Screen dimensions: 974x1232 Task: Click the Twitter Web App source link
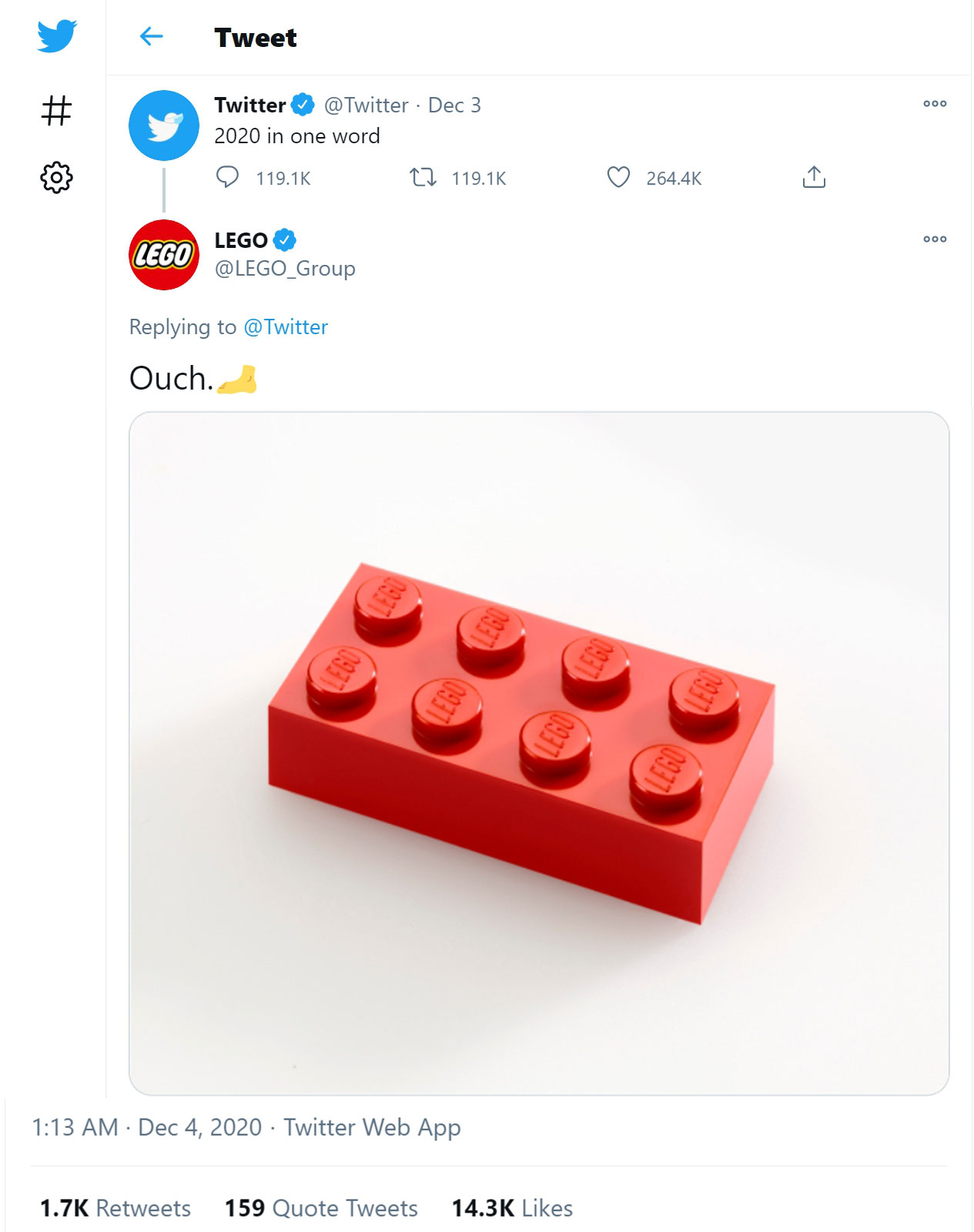[372, 1127]
